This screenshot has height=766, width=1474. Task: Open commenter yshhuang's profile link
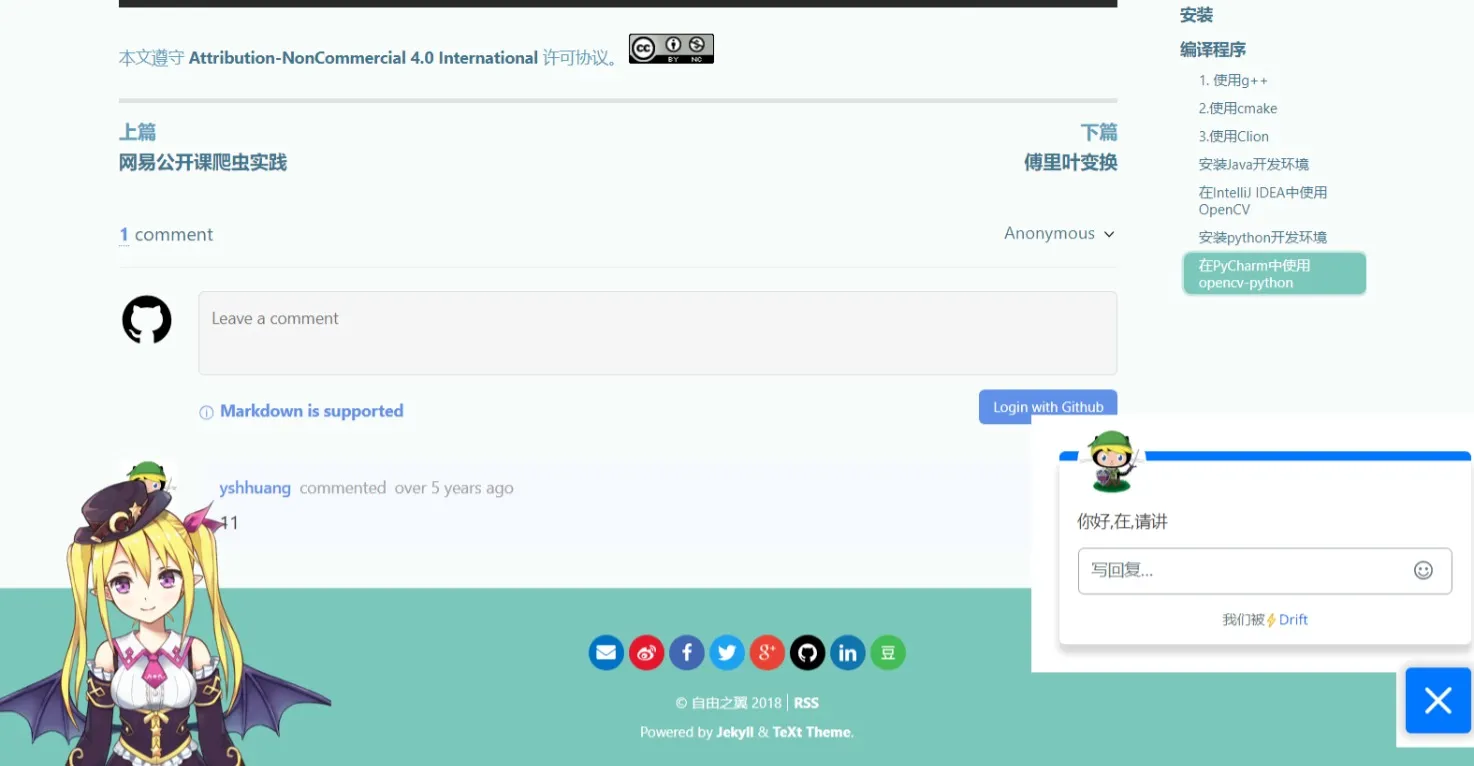[x=255, y=488]
